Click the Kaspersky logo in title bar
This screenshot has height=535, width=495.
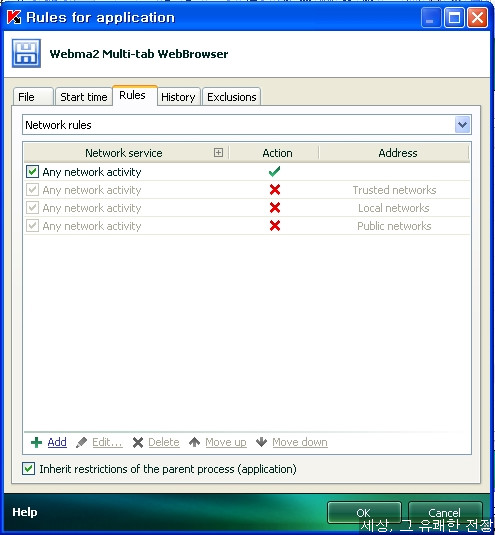pos(14,17)
